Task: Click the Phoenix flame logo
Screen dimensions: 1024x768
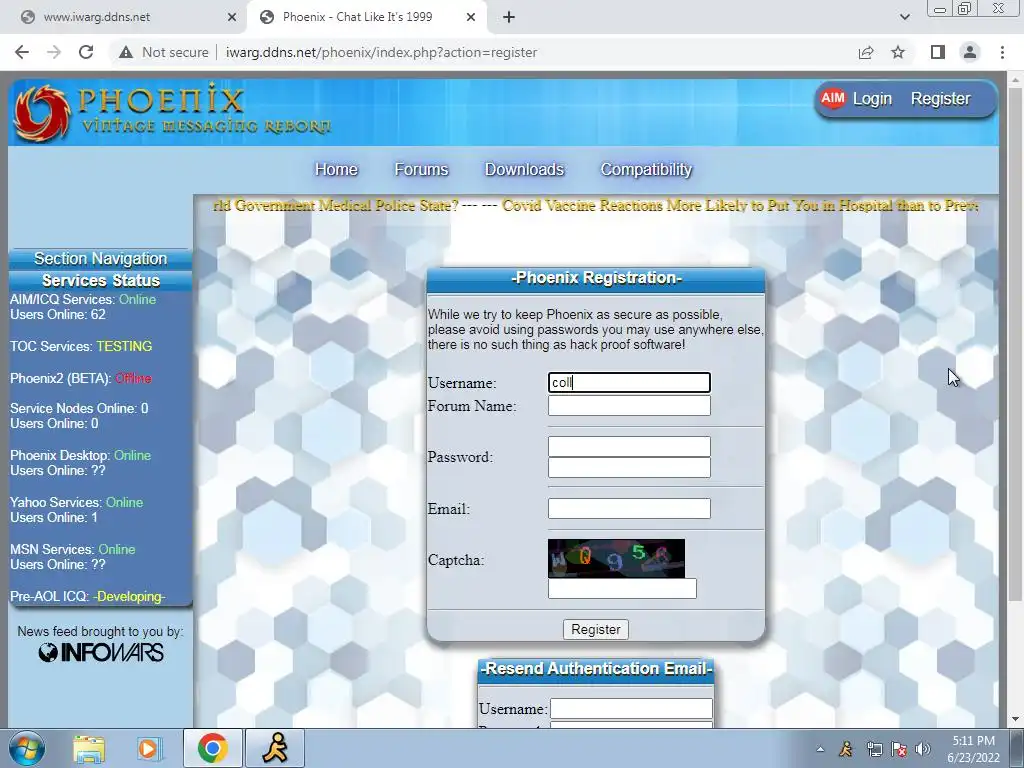Action: [x=42, y=112]
